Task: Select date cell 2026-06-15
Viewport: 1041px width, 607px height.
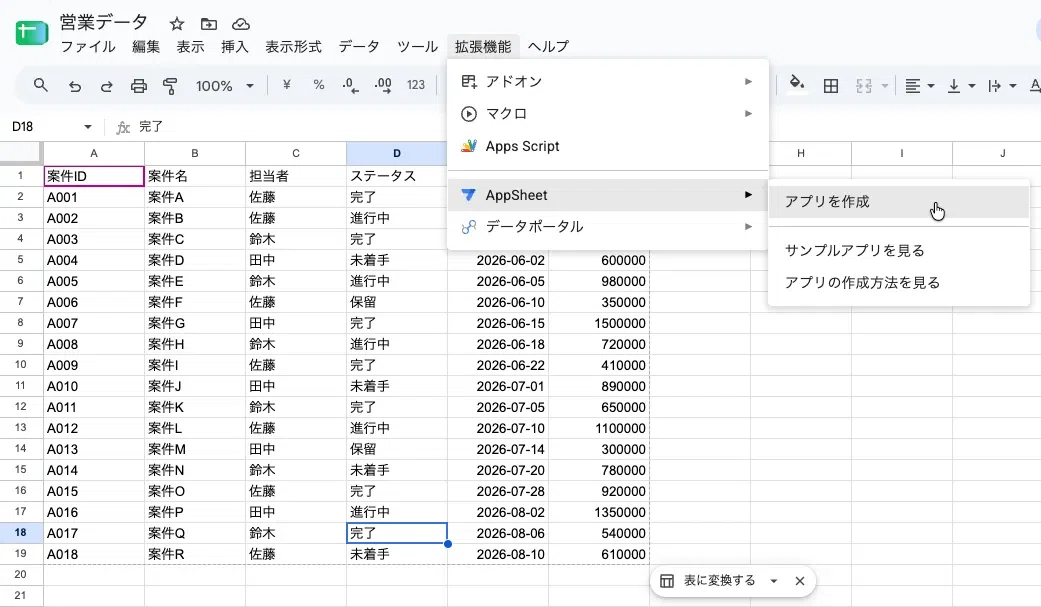Action: (x=498, y=323)
